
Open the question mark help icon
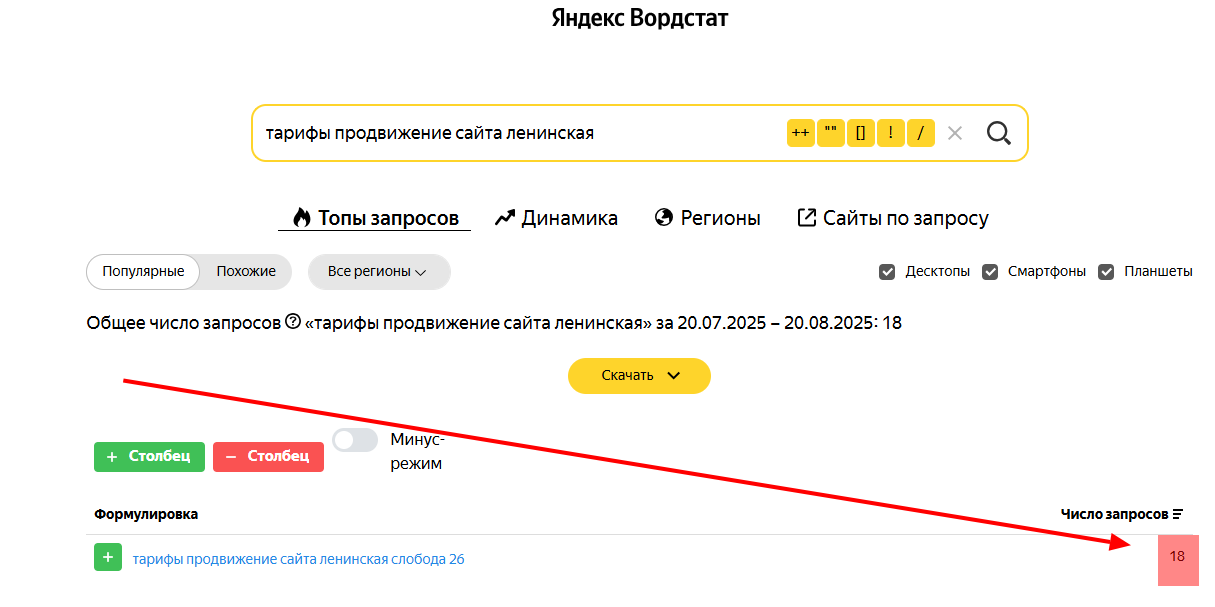coord(293,322)
